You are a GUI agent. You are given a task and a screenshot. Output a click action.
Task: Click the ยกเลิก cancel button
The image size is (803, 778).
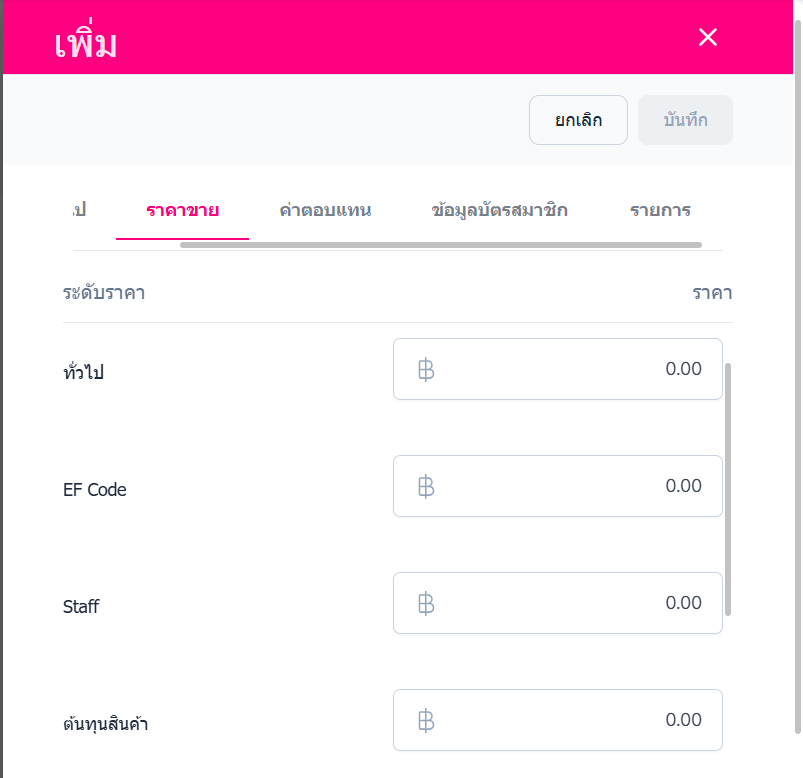click(x=578, y=120)
